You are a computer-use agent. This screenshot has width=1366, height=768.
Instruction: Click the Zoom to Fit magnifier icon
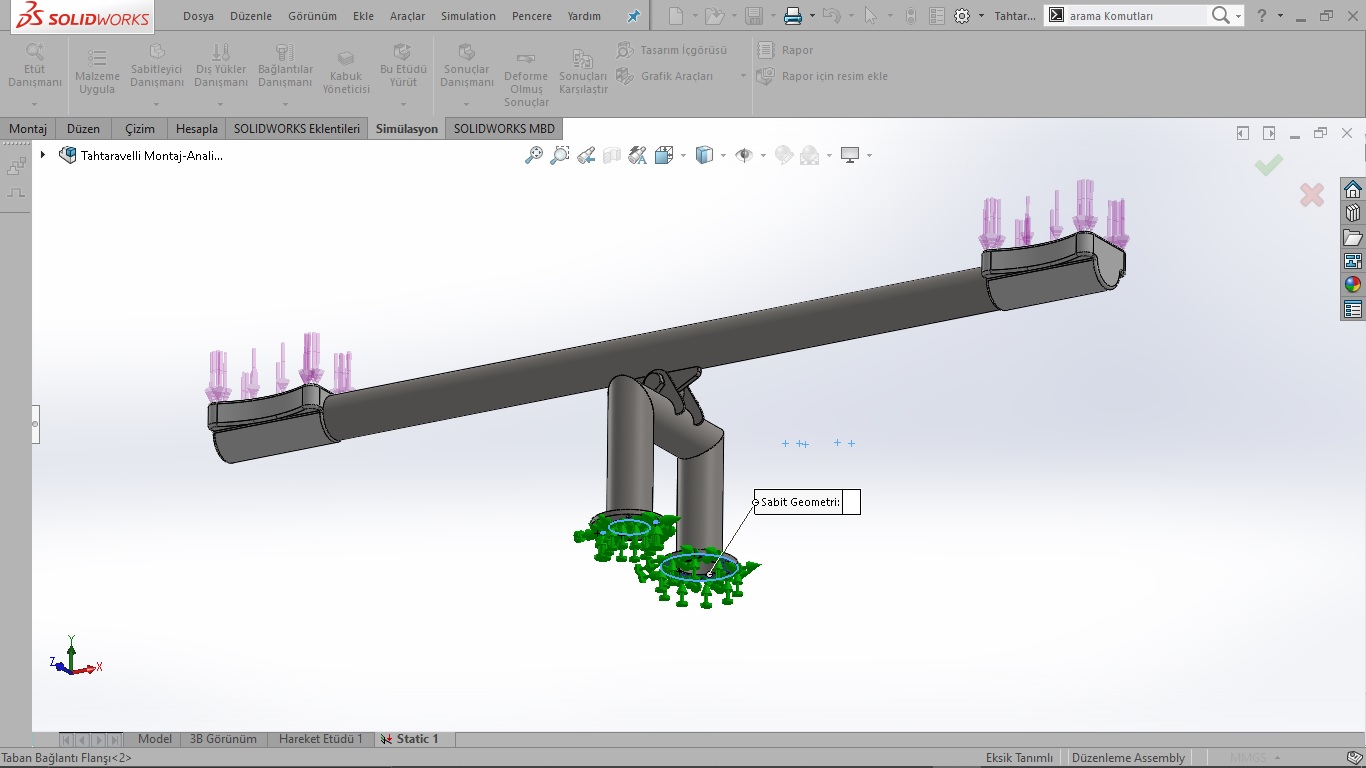click(534, 155)
